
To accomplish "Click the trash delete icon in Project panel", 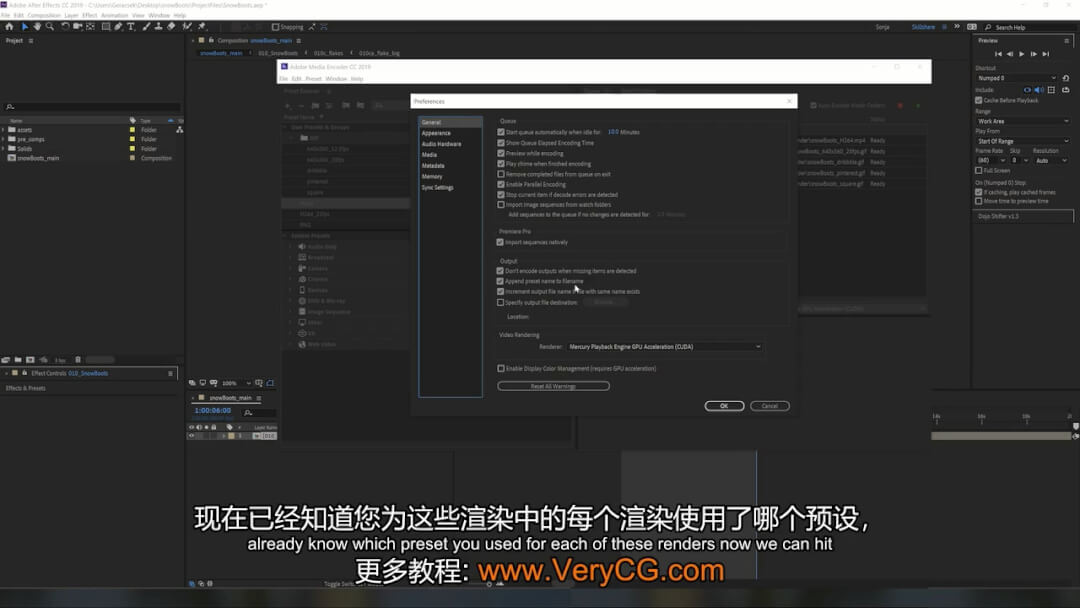I will click(x=78, y=359).
